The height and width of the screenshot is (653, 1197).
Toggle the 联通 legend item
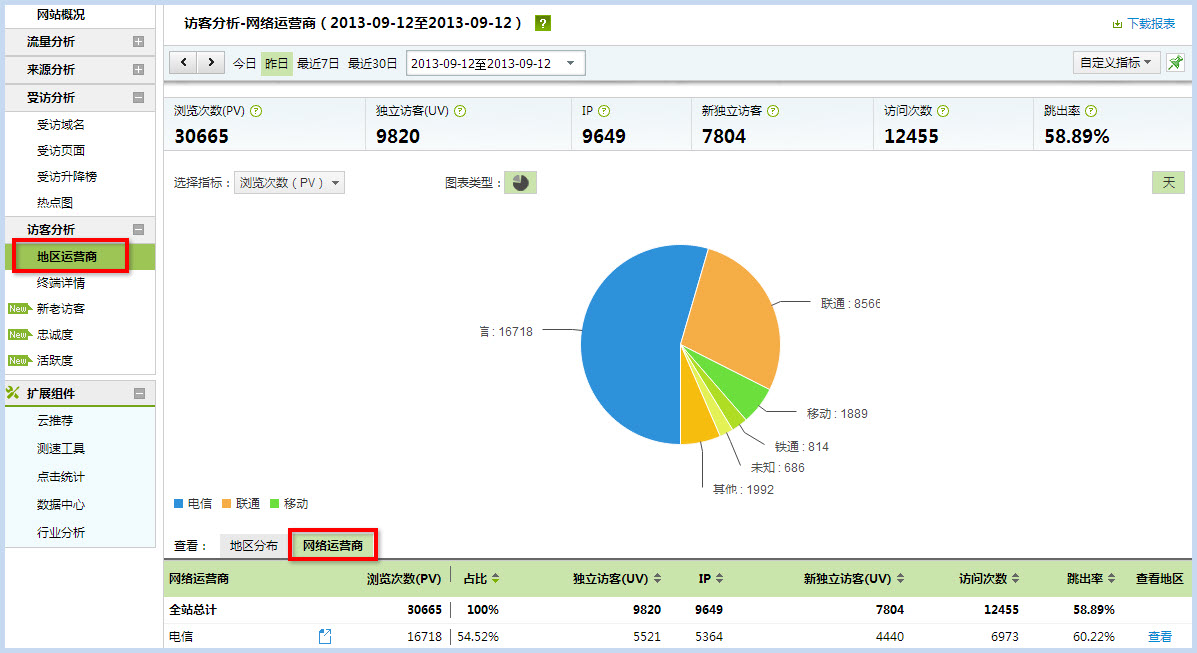pos(241,503)
